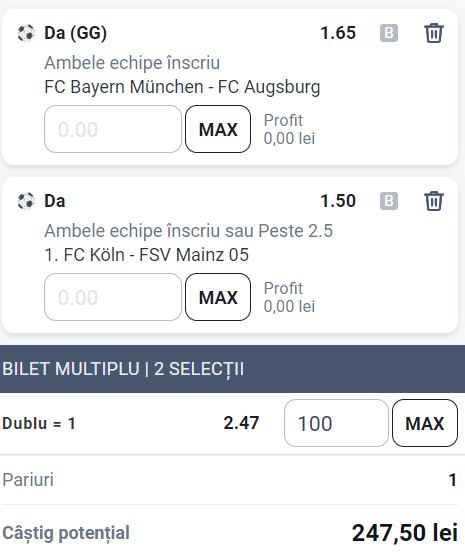
Task: Delete the Bayern München - Augsburg selection
Action: [x=434, y=33]
